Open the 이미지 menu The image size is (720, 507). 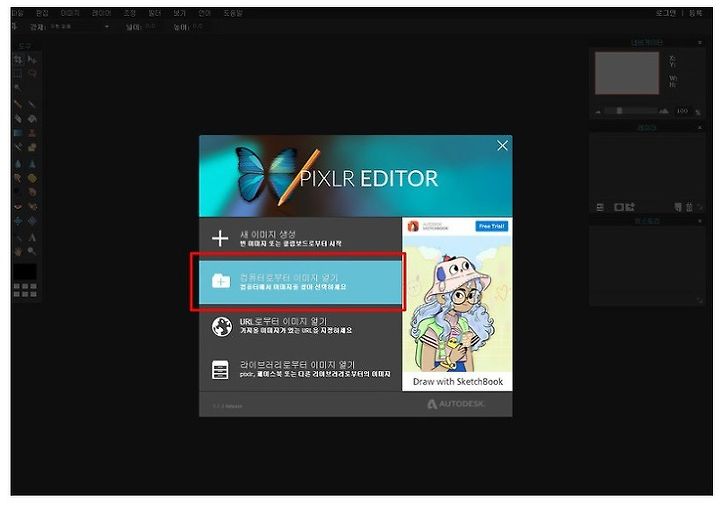click(70, 13)
